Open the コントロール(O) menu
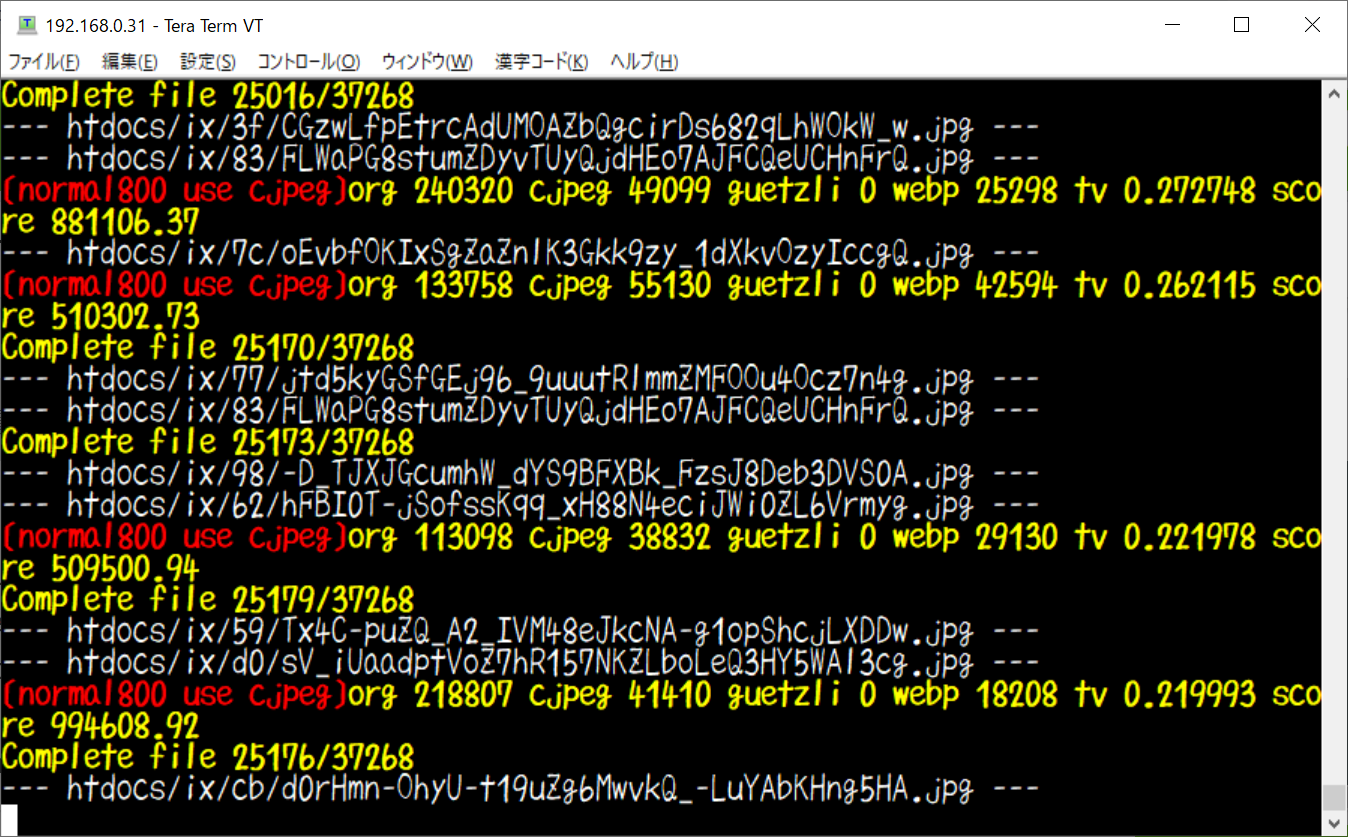Image resolution: width=1348 pixels, height=837 pixels. click(308, 62)
